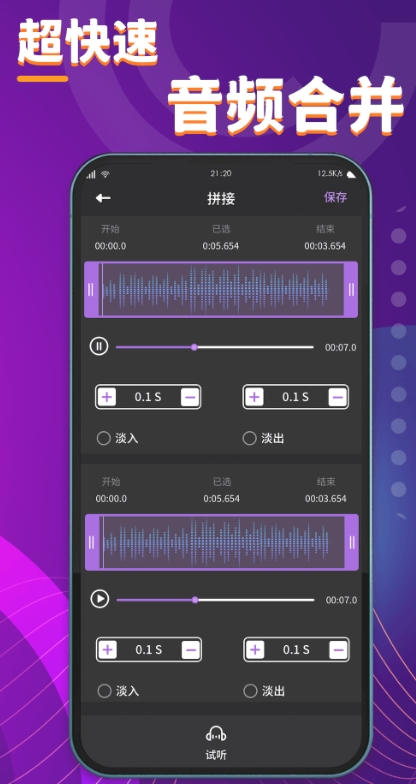Enable 淡出 for the second clip
The image size is (416, 784).
tap(250, 691)
